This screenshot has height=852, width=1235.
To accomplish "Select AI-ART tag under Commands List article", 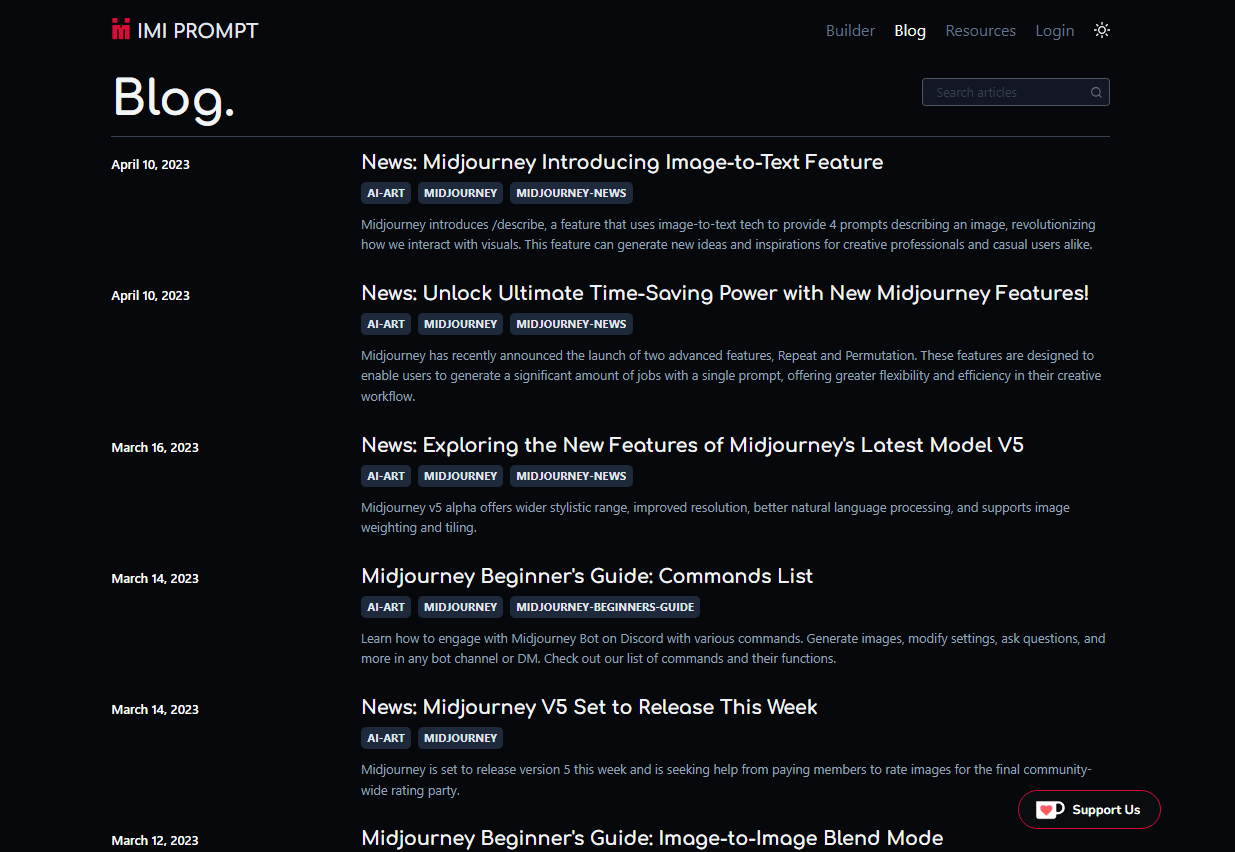I will tap(386, 607).
